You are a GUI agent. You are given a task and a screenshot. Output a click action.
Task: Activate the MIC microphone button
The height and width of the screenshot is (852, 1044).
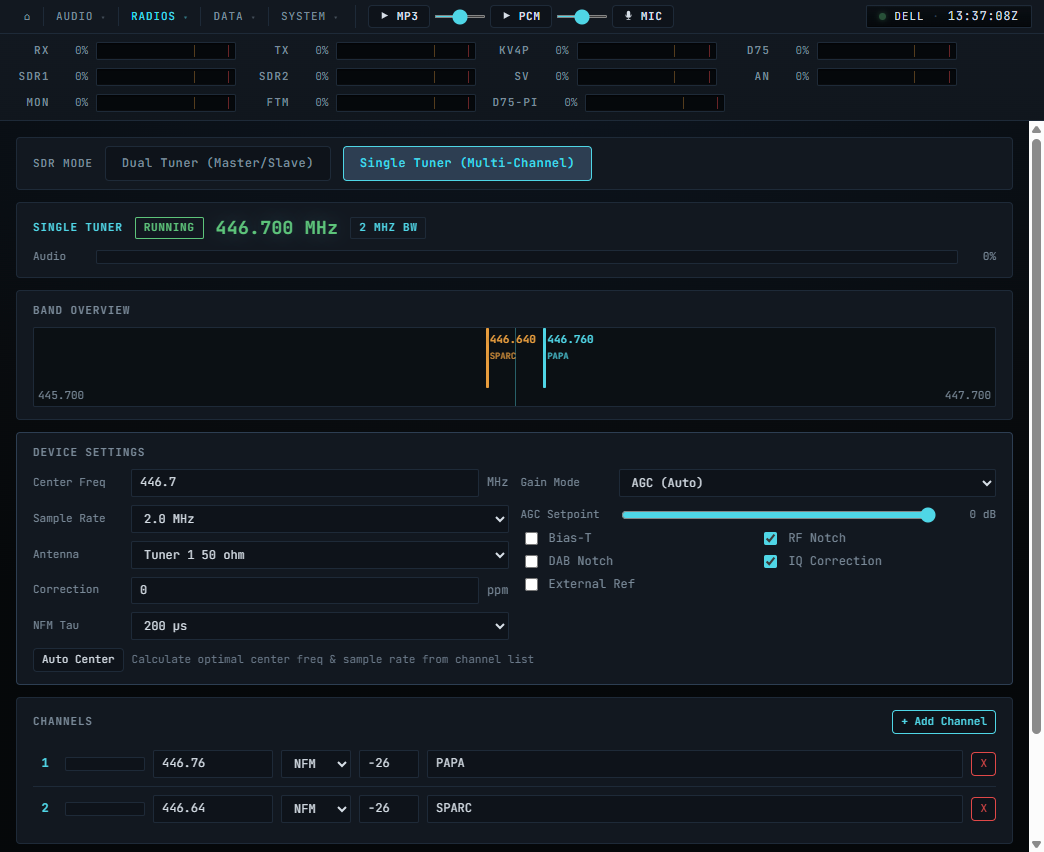643,16
